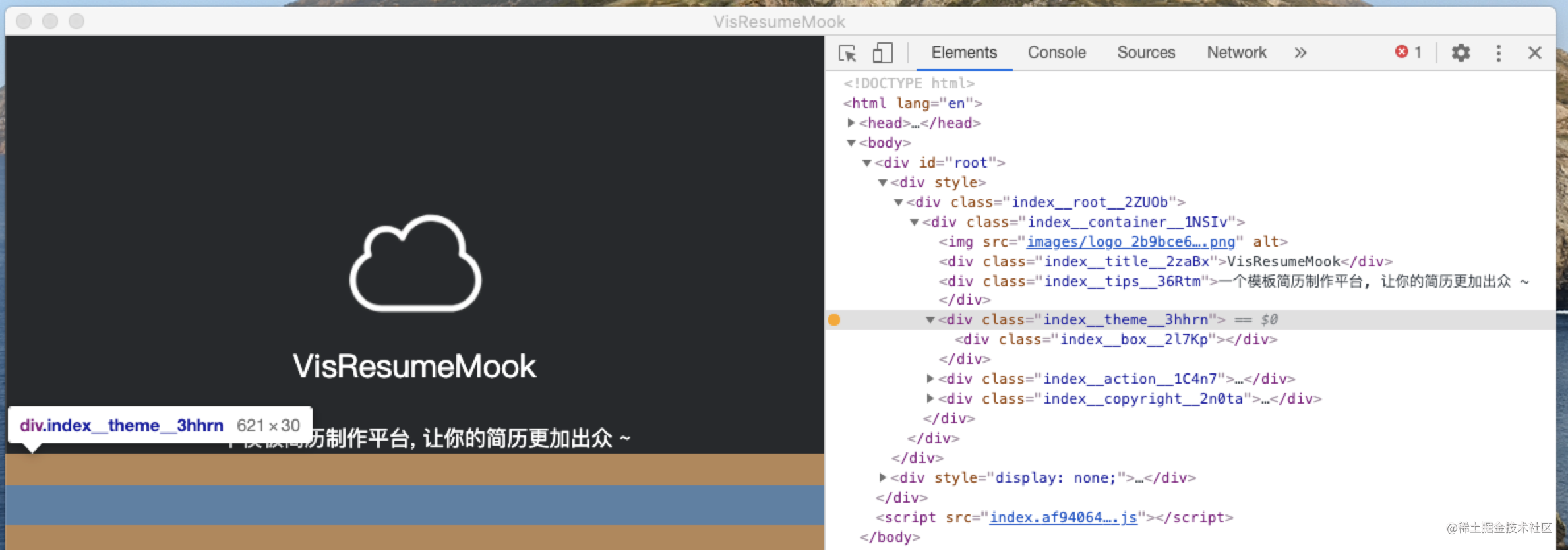Click the blue theme color stripe

click(414, 504)
